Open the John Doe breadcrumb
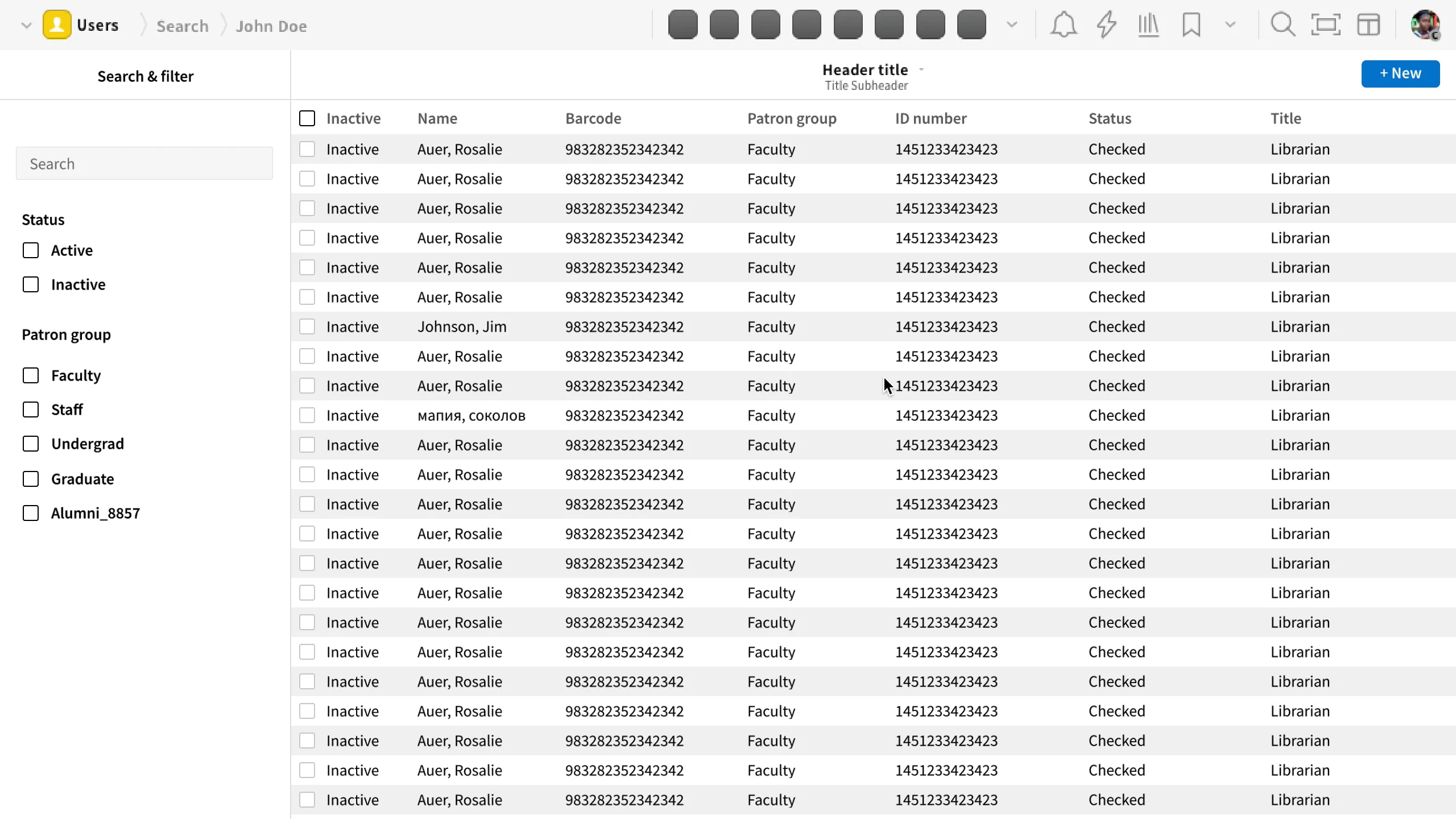This screenshot has width=1456, height=819. point(271,26)
